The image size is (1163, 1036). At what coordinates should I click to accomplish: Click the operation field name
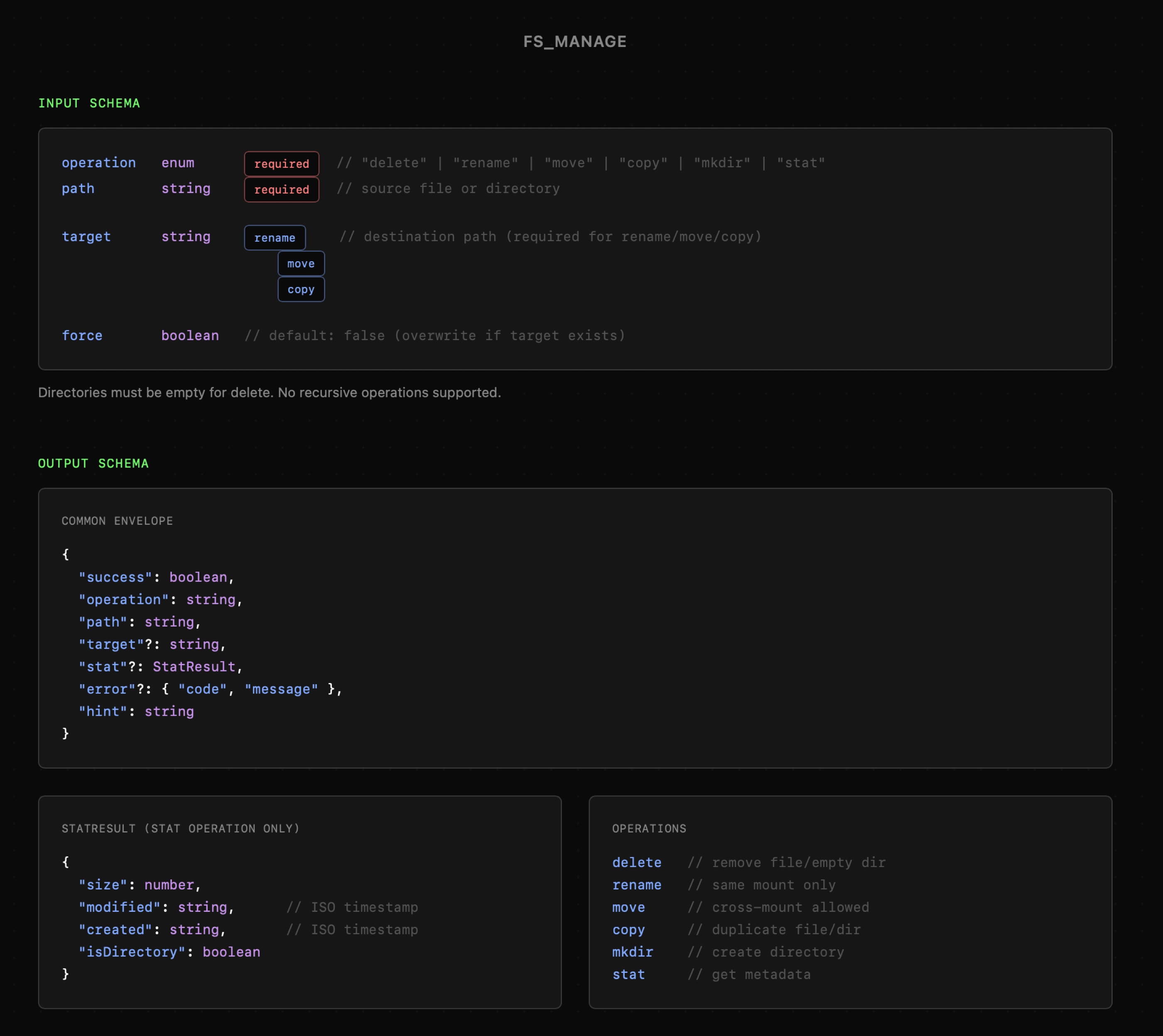click(x=98, y=163)
